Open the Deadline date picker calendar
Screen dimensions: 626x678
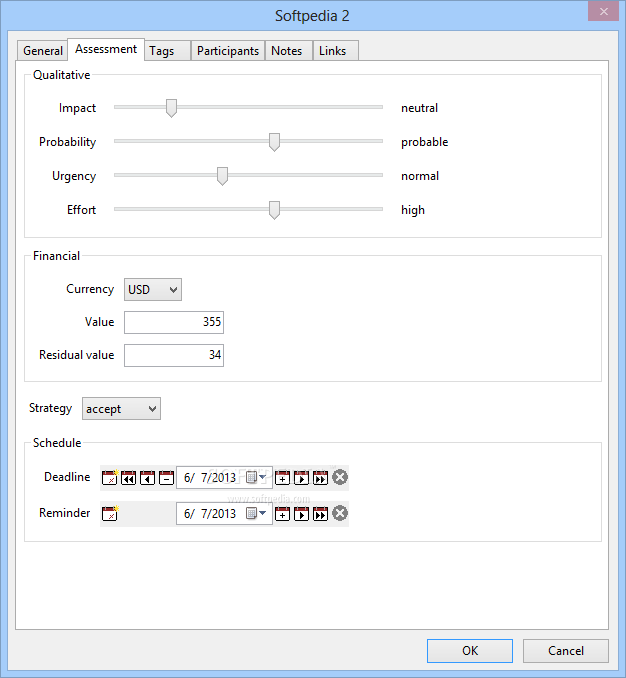256,477
